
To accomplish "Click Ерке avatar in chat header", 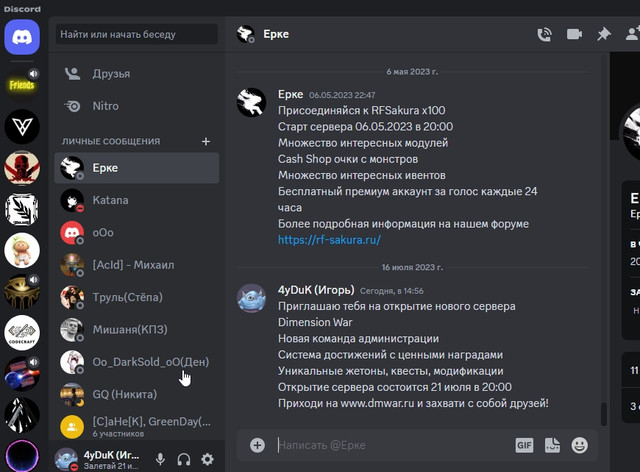I will click(x=246, y=34).
